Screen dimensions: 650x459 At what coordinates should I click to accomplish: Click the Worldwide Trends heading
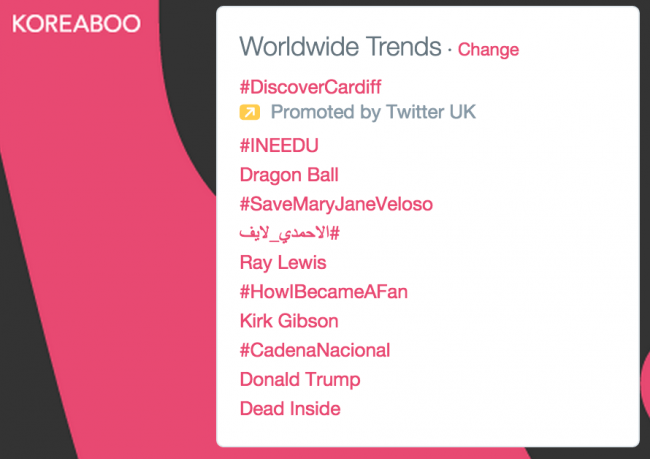click(340, 46)
